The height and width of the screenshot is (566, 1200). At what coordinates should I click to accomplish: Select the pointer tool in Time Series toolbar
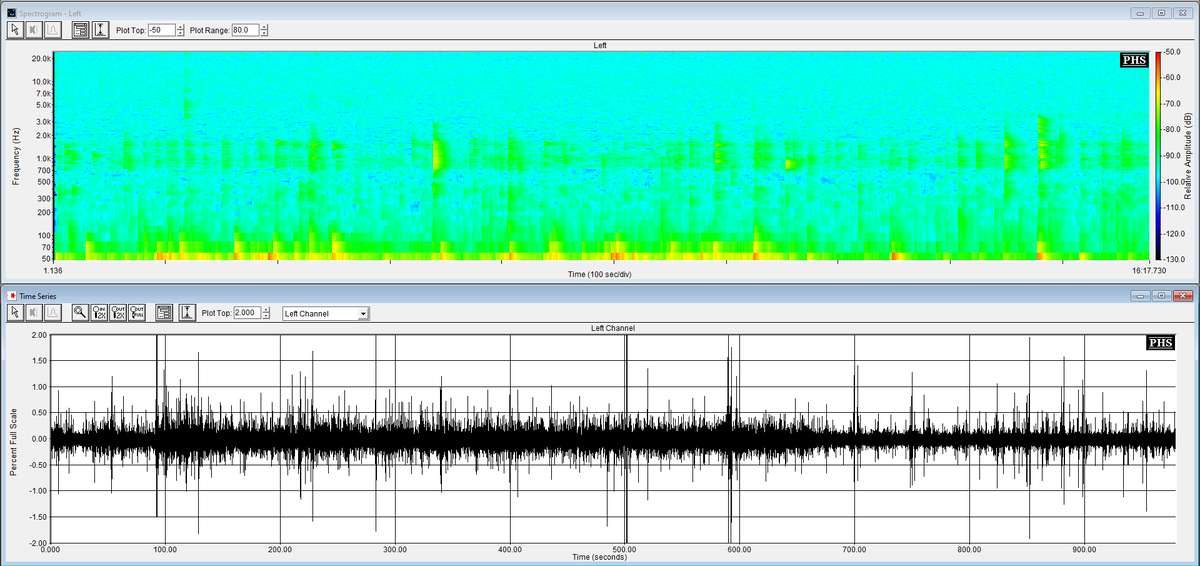point(15,313)
